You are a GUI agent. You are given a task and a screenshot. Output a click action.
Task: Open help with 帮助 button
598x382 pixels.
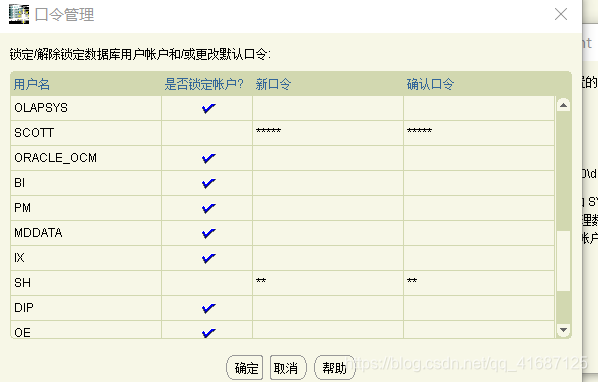[x=334, y=368]
